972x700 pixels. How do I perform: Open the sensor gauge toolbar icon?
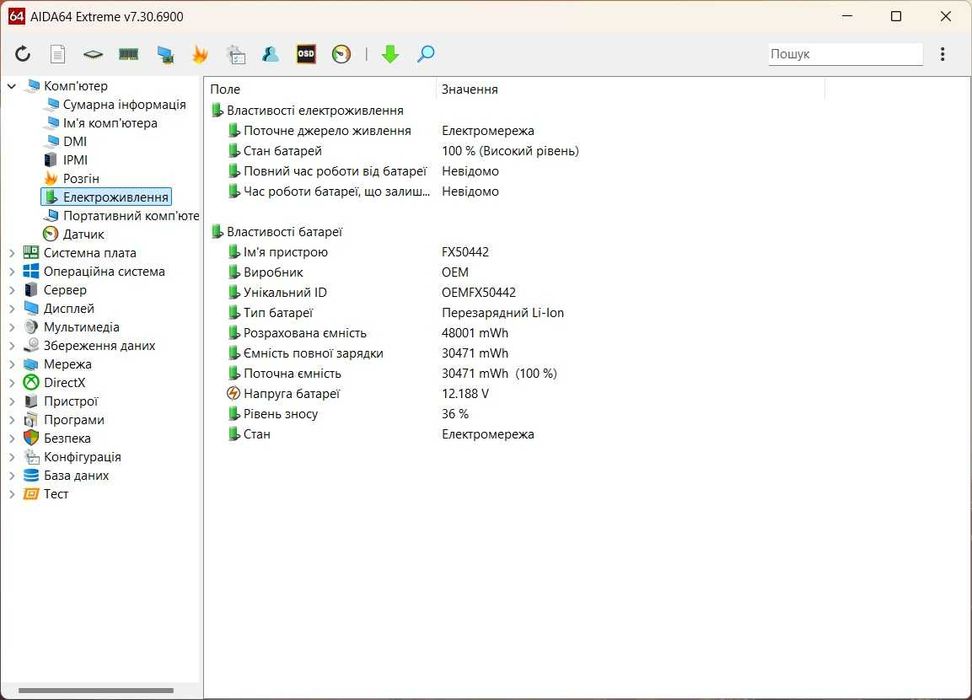point(341,54)
